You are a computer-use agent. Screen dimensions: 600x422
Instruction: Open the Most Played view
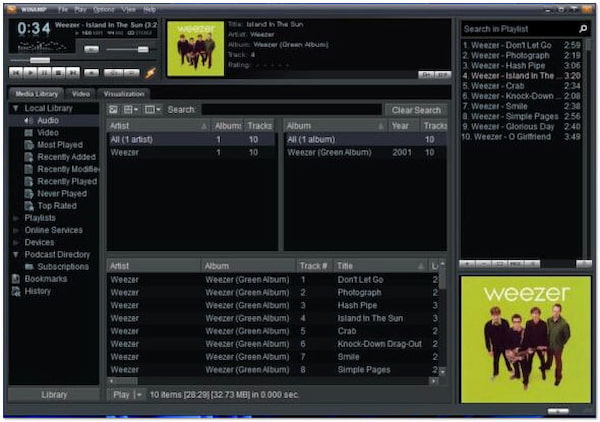pos(60,145)
